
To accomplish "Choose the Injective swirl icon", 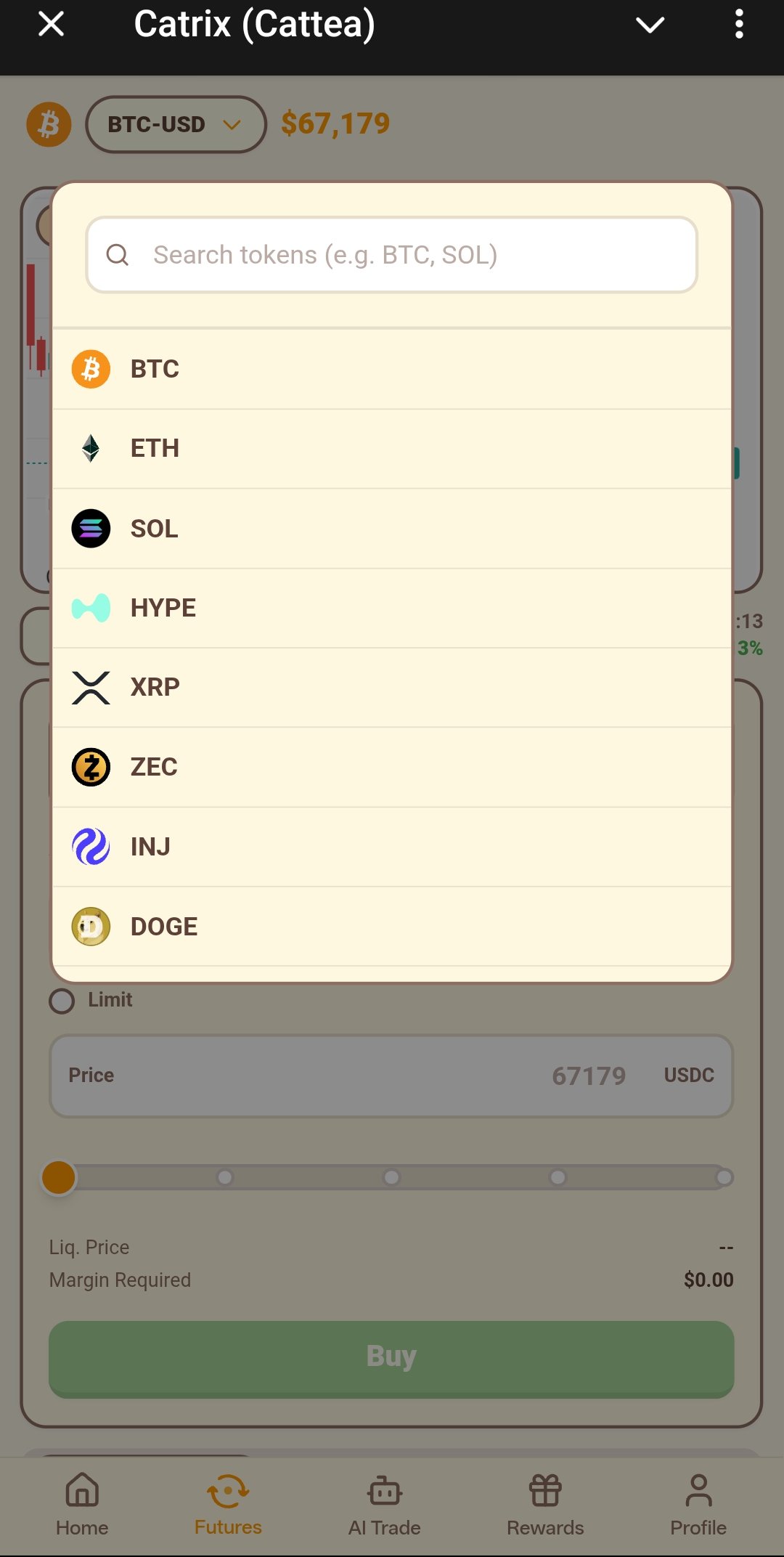I will point(91,847).
